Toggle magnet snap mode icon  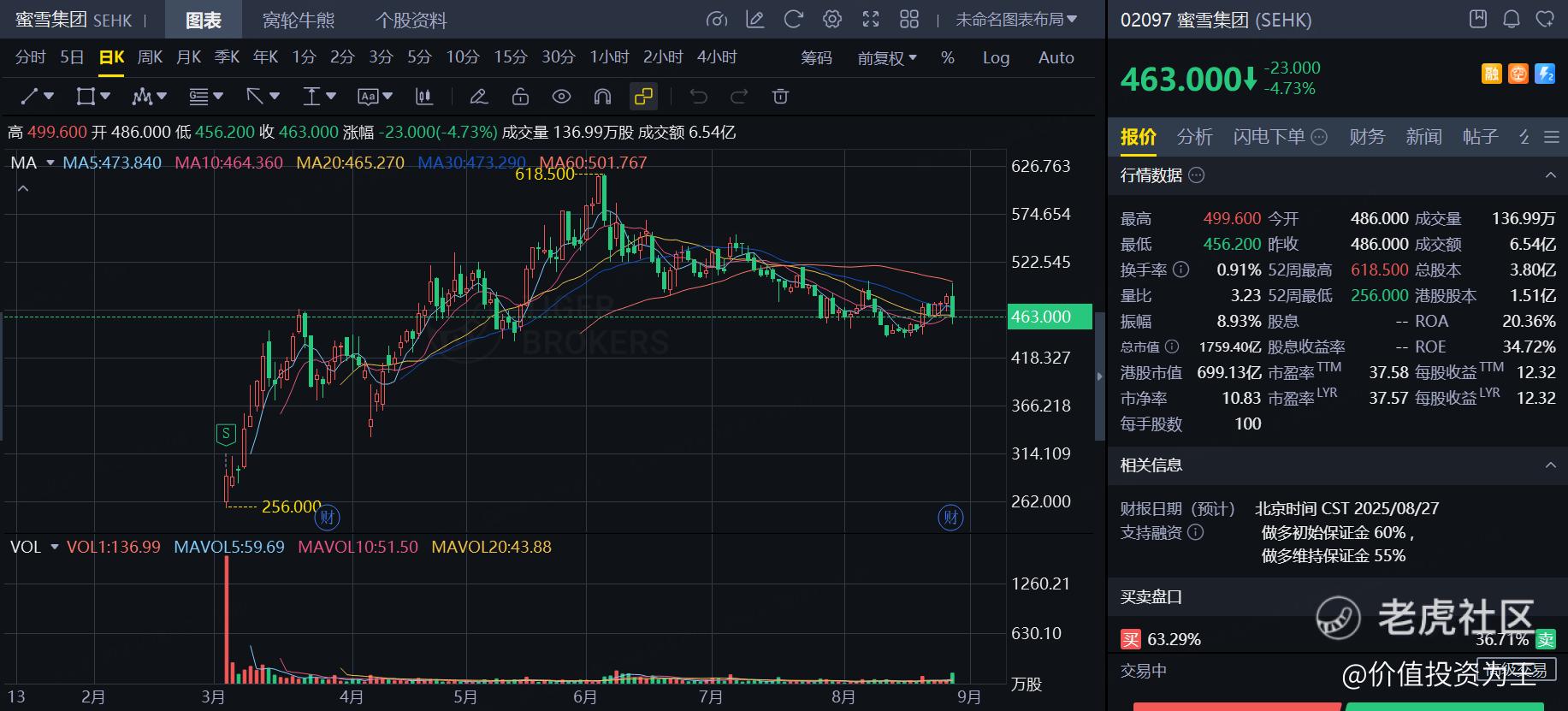pos(602,97)
